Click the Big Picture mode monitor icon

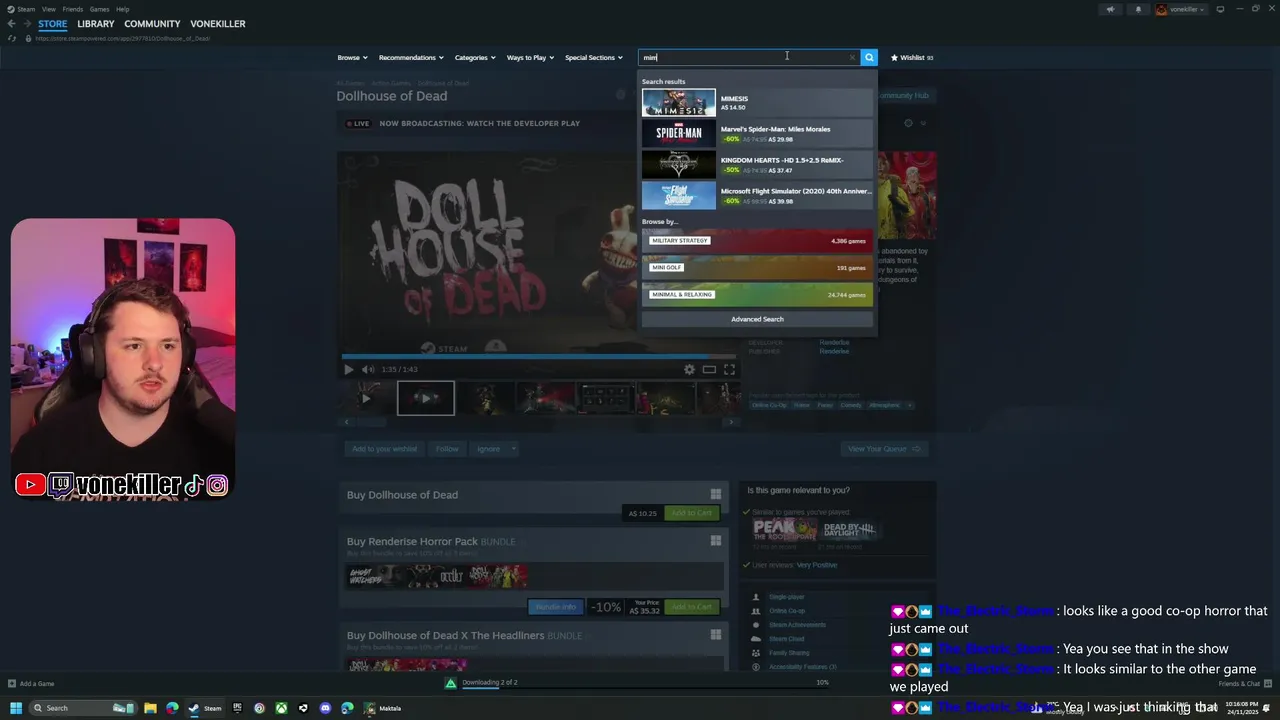tap(1220, 9)
